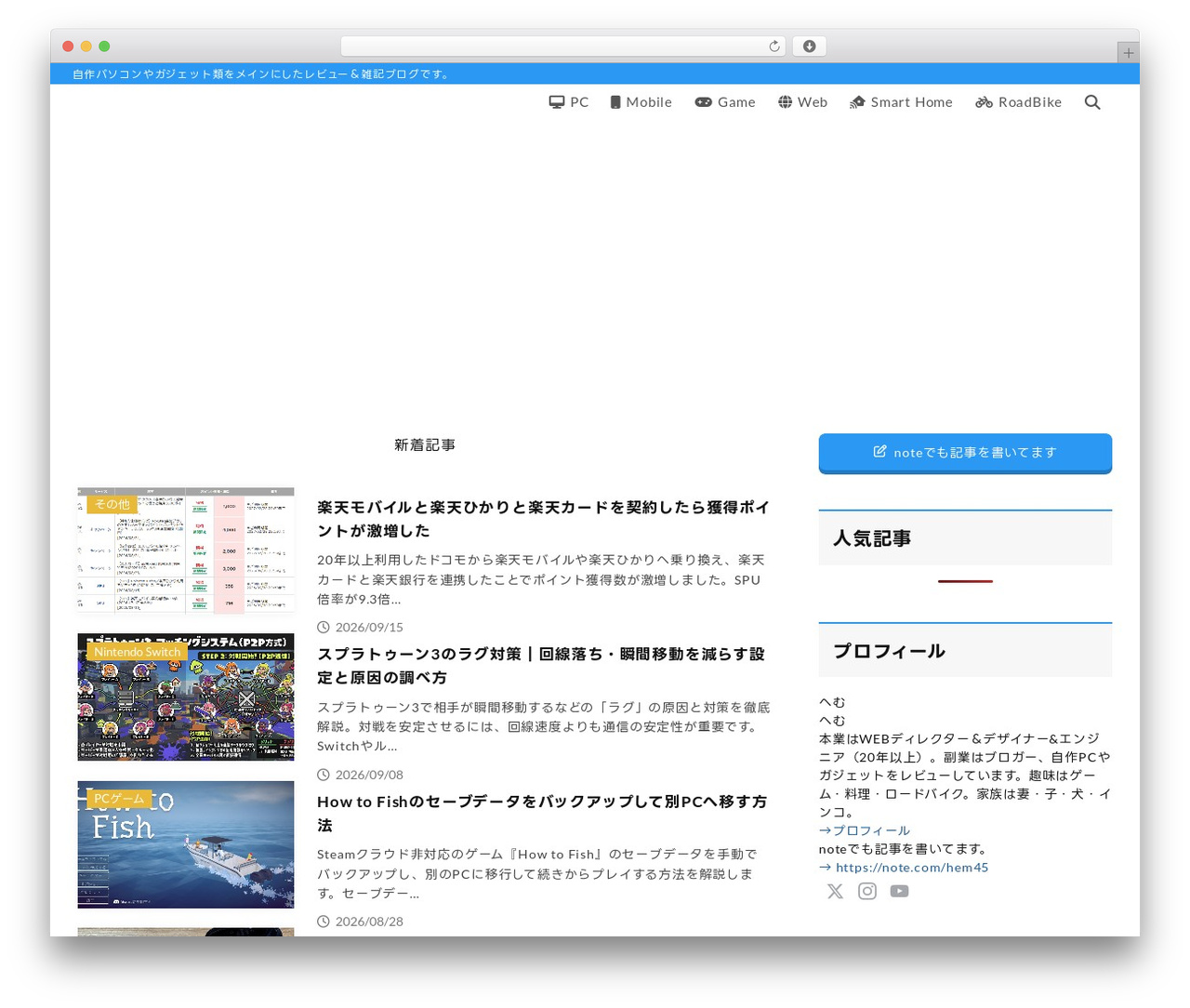The width and height of the screenshot is (1190, 1008).
Task: Click the その他 category label on thumbnail
Action: tap(112, 504)
